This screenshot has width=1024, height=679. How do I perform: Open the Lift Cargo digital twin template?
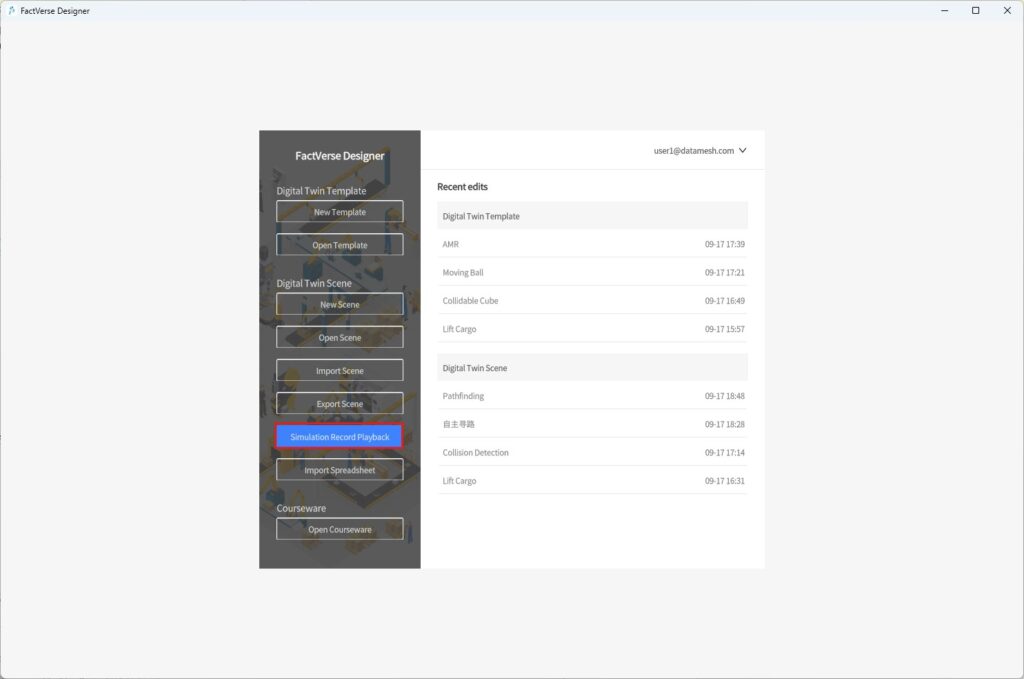click(x=592, y=328)
